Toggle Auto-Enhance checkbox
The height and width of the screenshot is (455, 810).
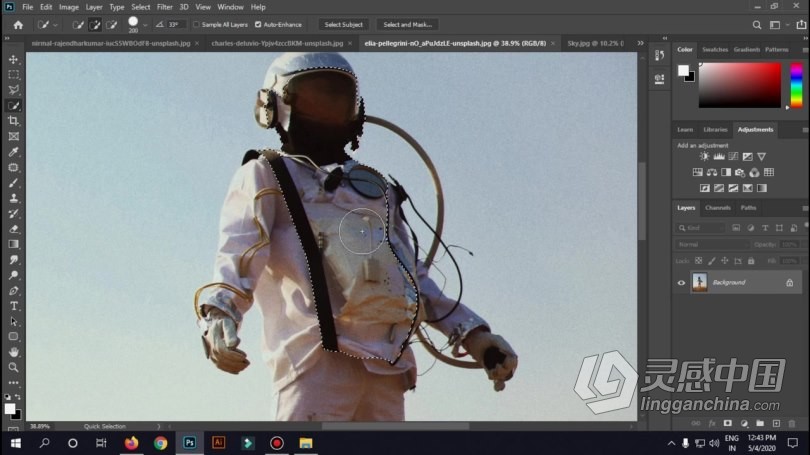point(258,24)
